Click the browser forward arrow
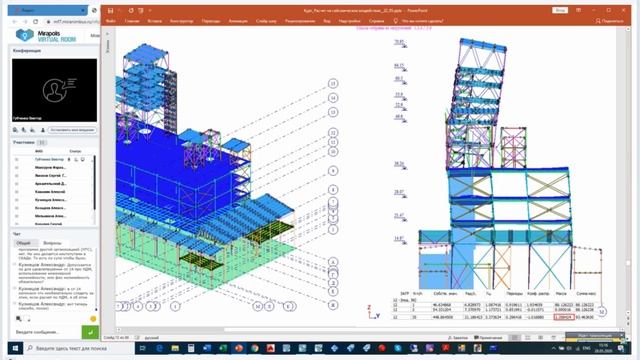 coord(25,22)
